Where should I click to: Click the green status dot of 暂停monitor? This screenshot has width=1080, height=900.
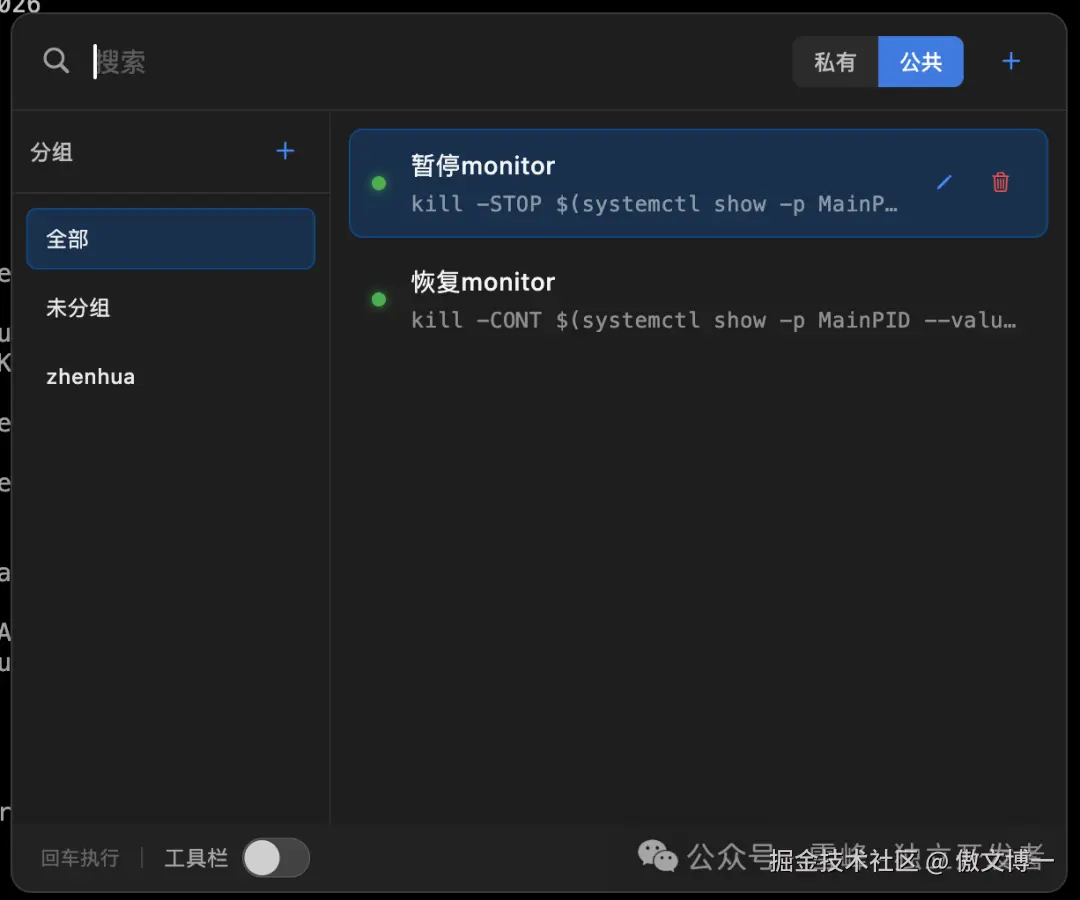click(379, 183)
